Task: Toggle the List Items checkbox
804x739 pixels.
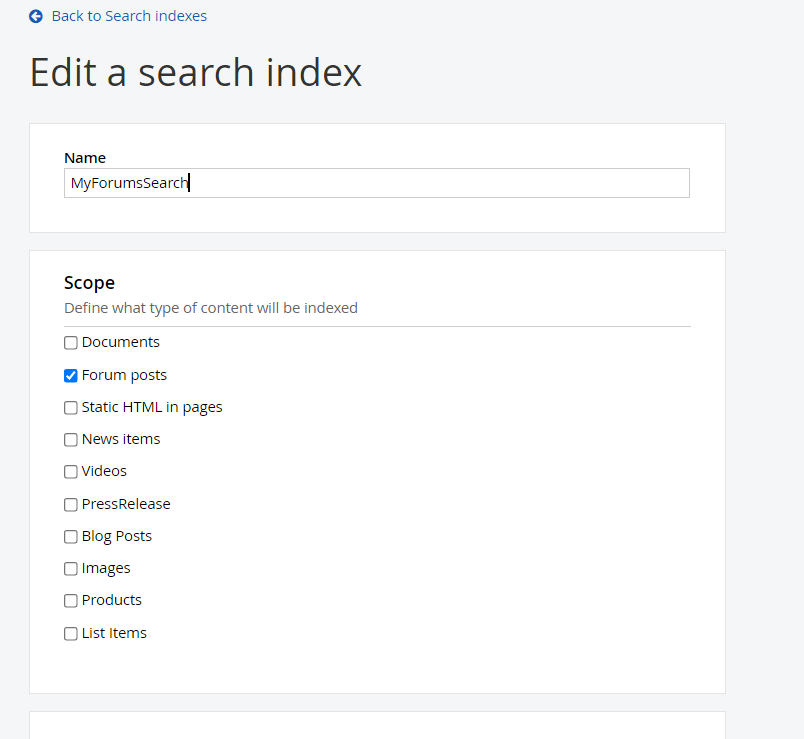Action: click(71, 634)
